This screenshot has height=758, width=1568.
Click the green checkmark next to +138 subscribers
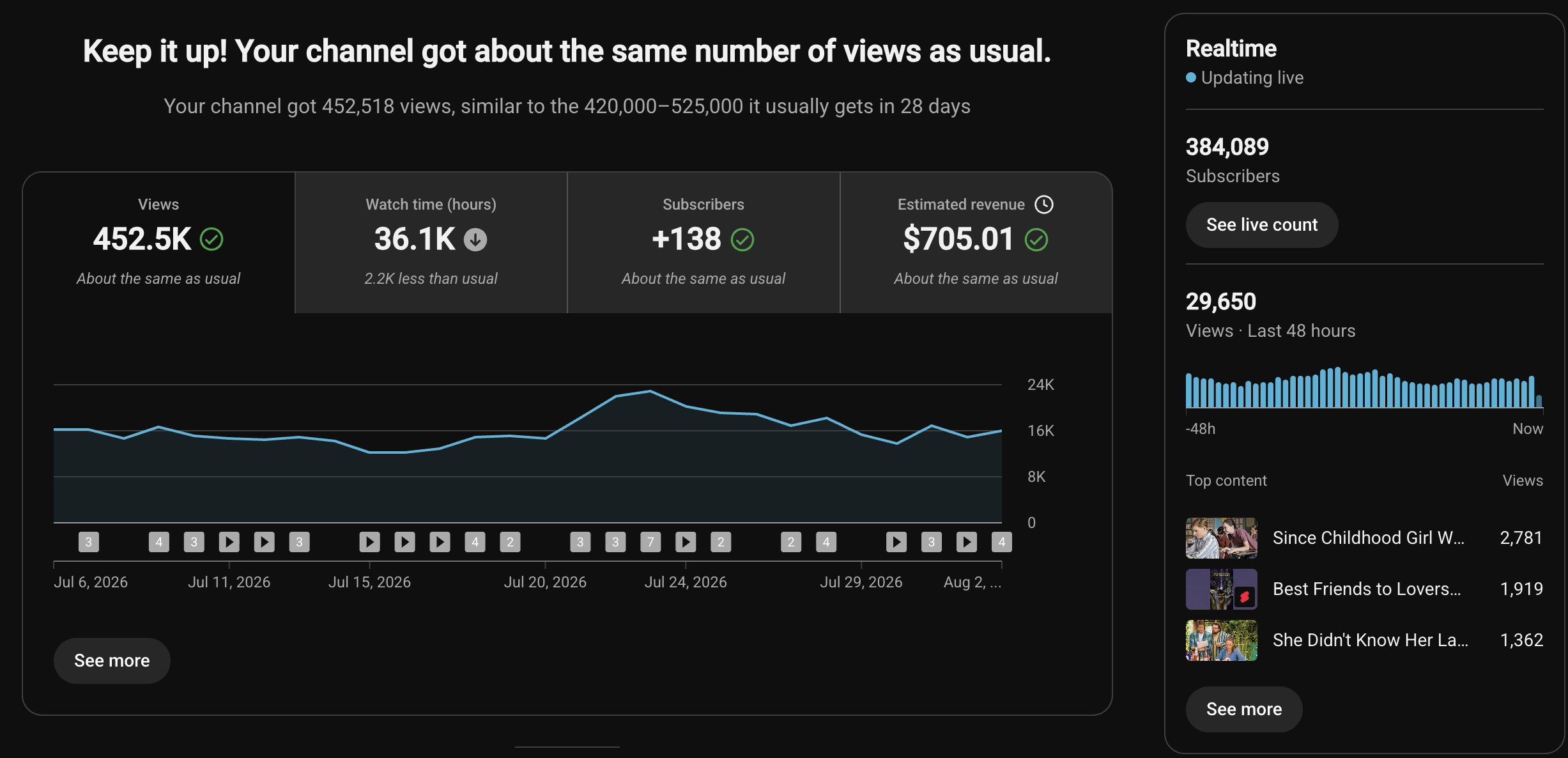point(742,240)
